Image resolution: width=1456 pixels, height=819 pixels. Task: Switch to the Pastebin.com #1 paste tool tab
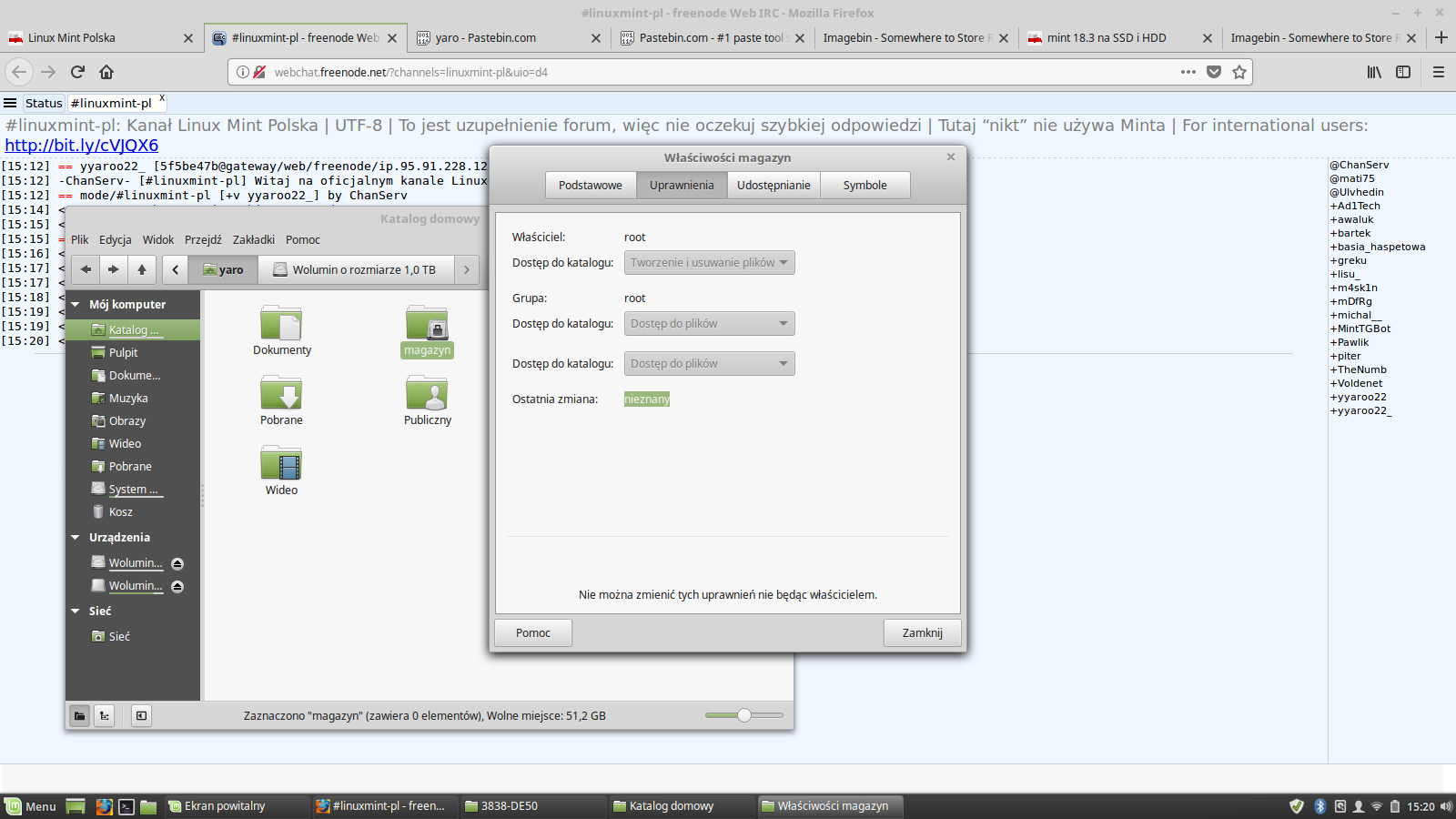[713, 38]
